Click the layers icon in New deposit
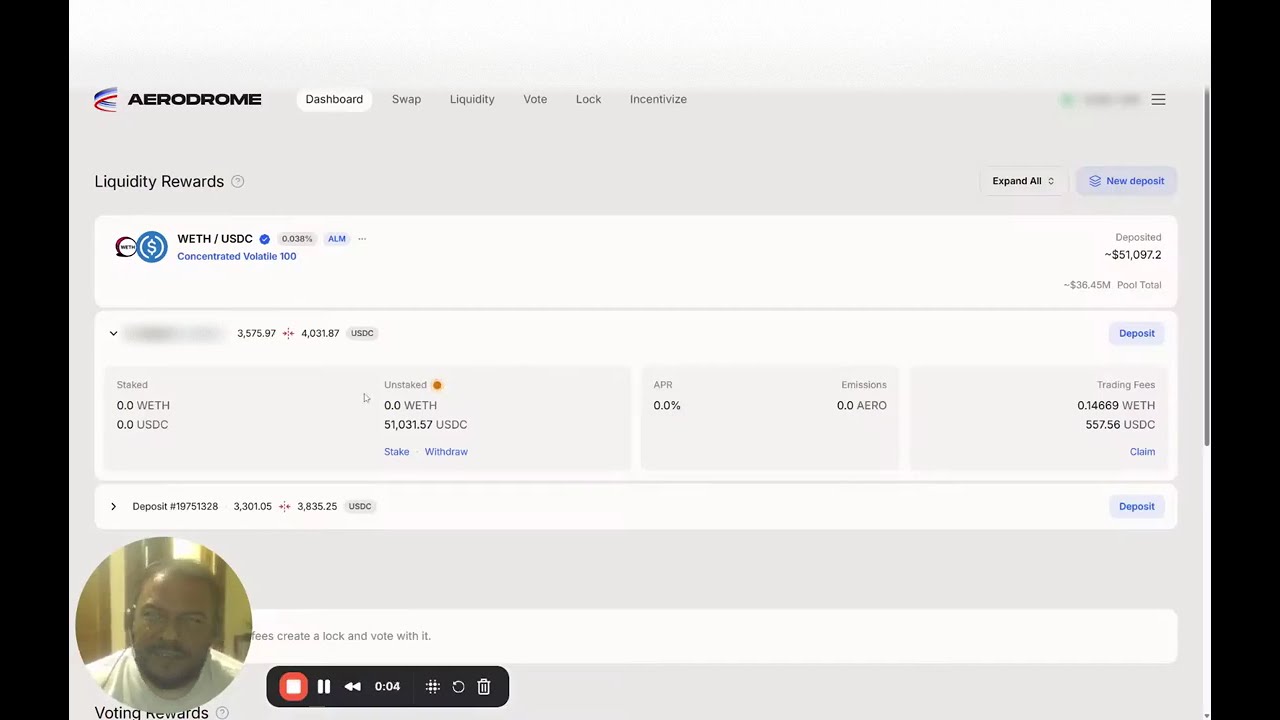1280x720 pixels. click(1095, 181)
